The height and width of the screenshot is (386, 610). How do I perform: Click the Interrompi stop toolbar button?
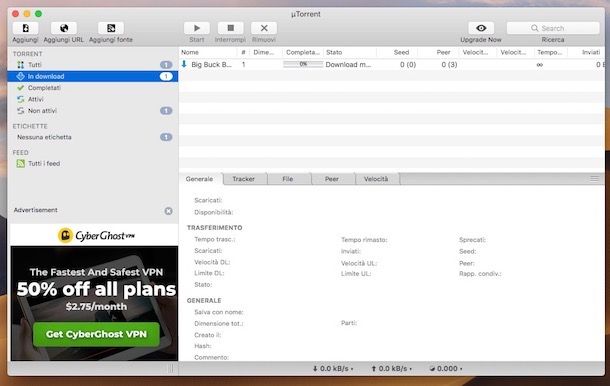pyautogui.click(x=230, y=28)
